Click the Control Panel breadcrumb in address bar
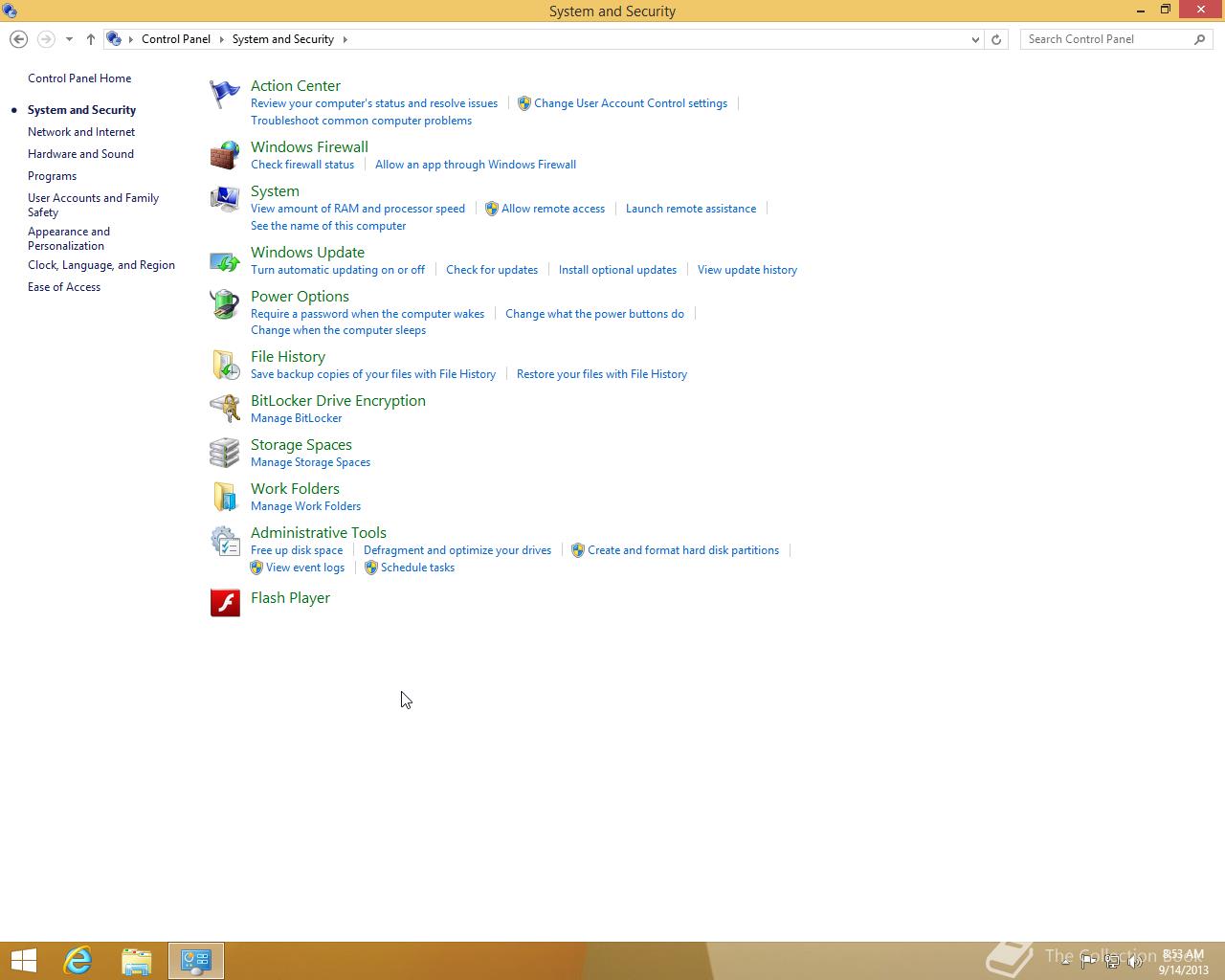 click(x=176, y=39)
